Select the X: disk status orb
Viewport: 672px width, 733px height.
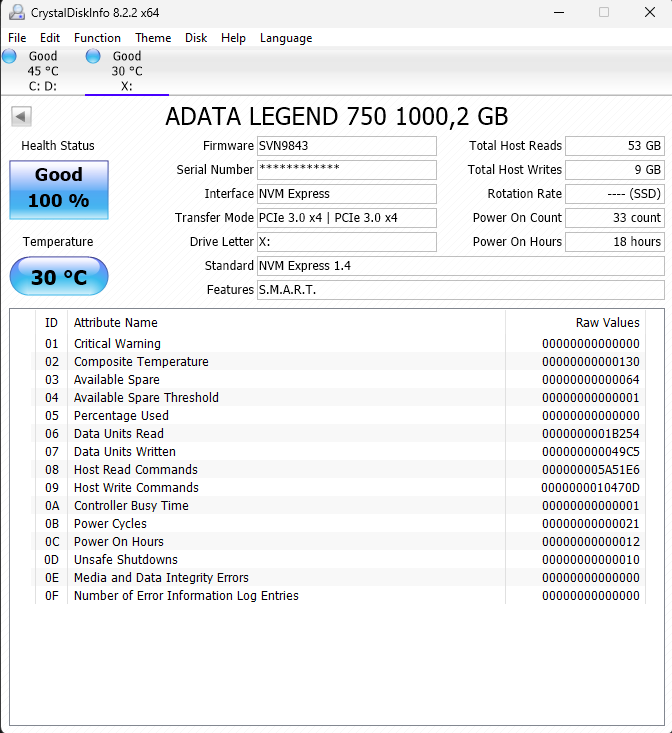[93, 56]
